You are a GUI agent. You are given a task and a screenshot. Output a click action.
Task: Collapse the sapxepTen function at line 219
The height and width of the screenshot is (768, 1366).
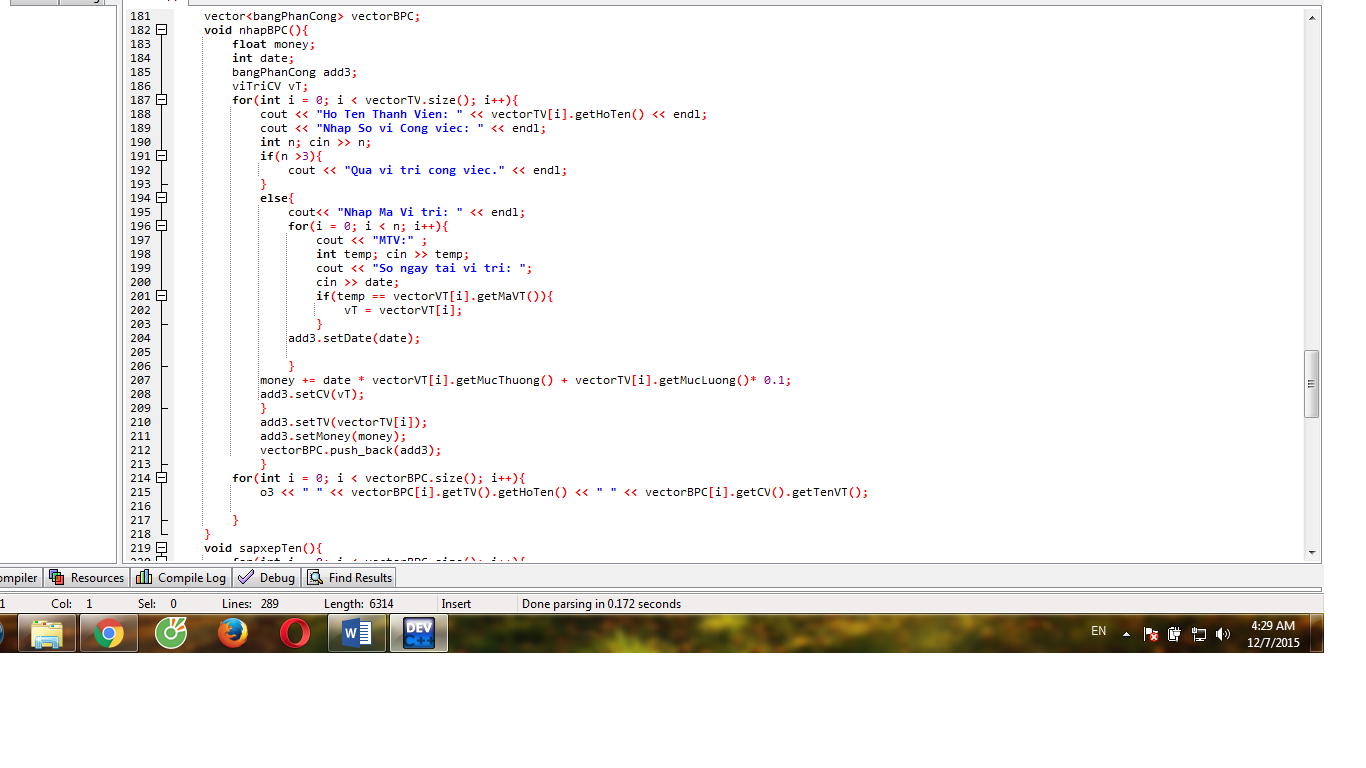coord(161,548)
